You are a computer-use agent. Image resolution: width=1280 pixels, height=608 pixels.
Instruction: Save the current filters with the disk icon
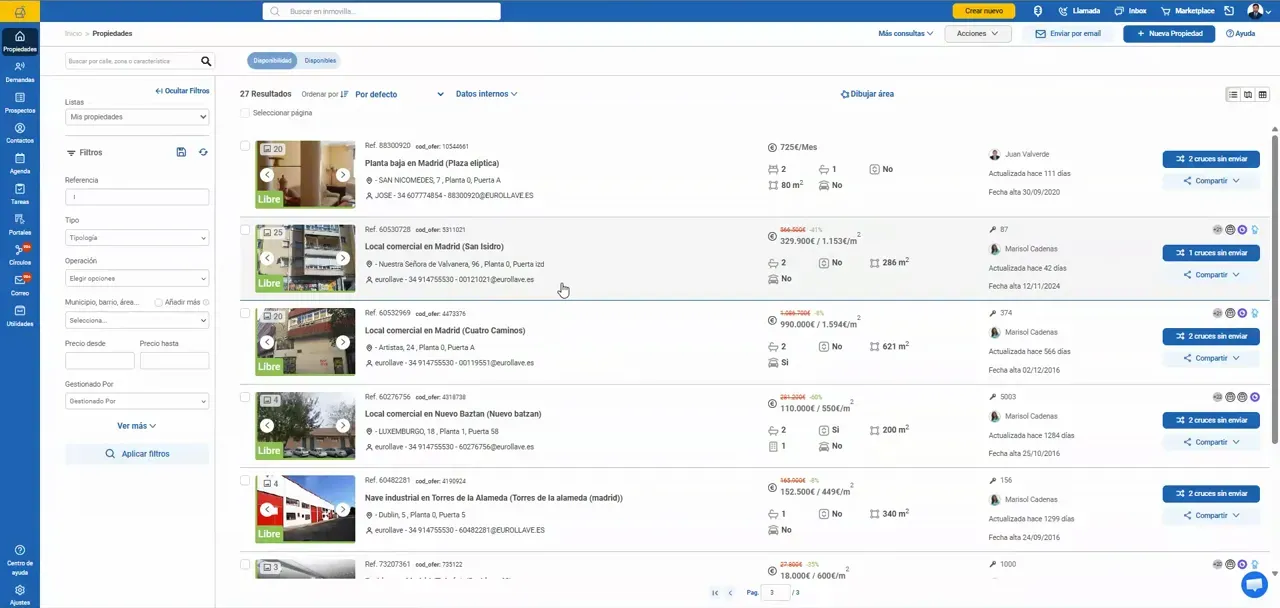pos(181,152)
